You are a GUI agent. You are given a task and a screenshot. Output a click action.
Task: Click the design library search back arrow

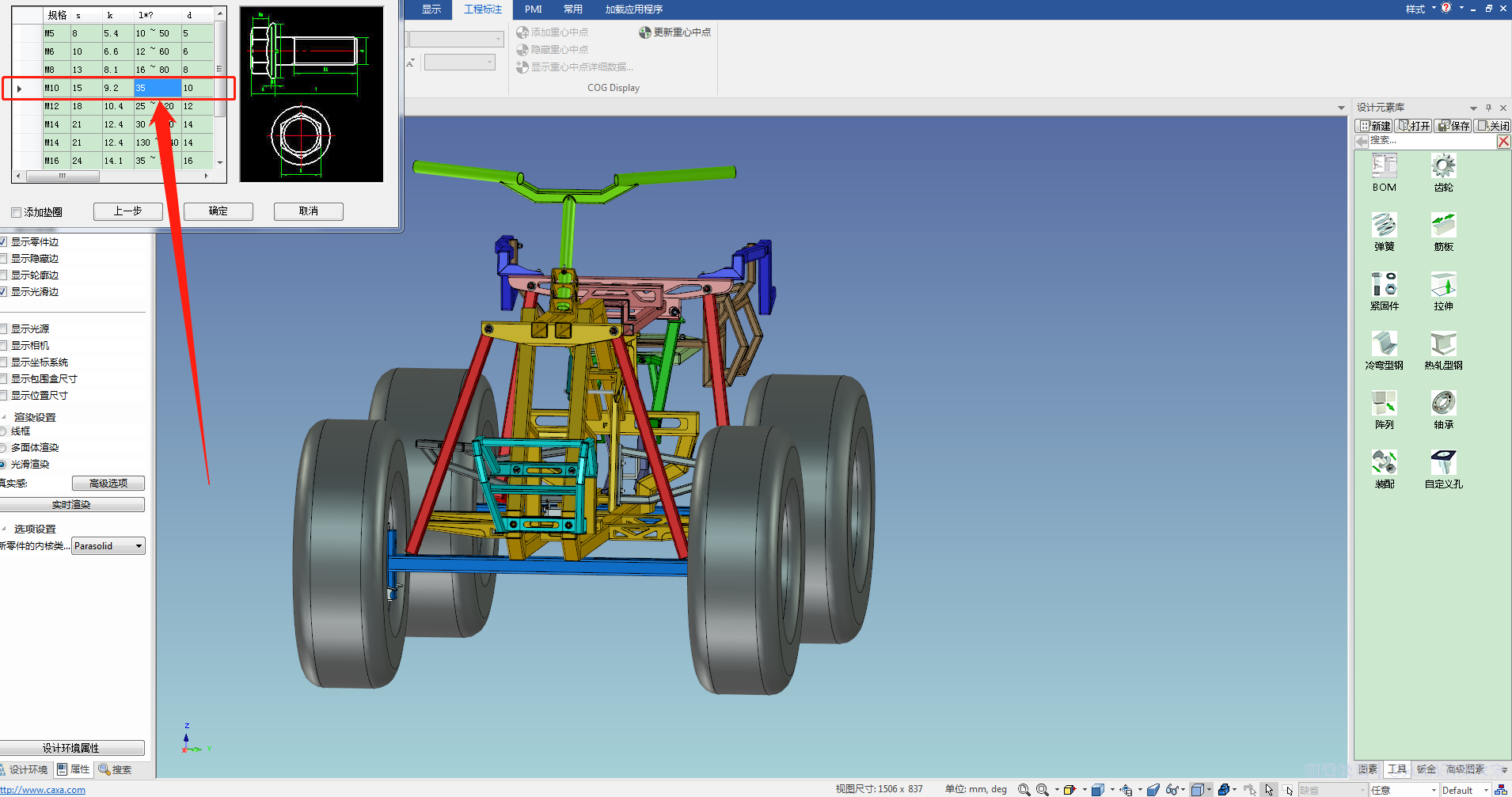[1361, 141]
